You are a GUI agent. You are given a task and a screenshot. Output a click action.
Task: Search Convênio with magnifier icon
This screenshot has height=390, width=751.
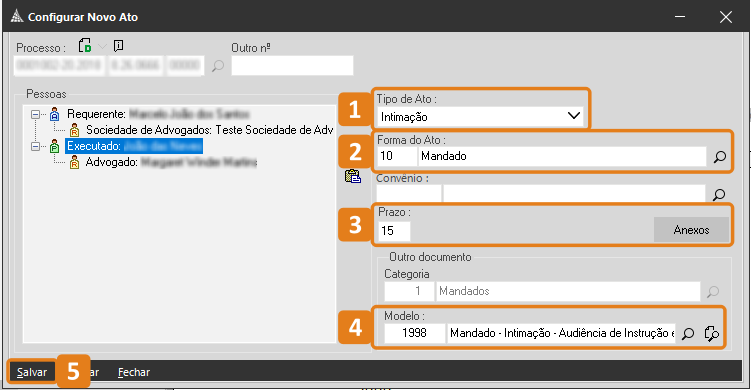pos(718,194)
